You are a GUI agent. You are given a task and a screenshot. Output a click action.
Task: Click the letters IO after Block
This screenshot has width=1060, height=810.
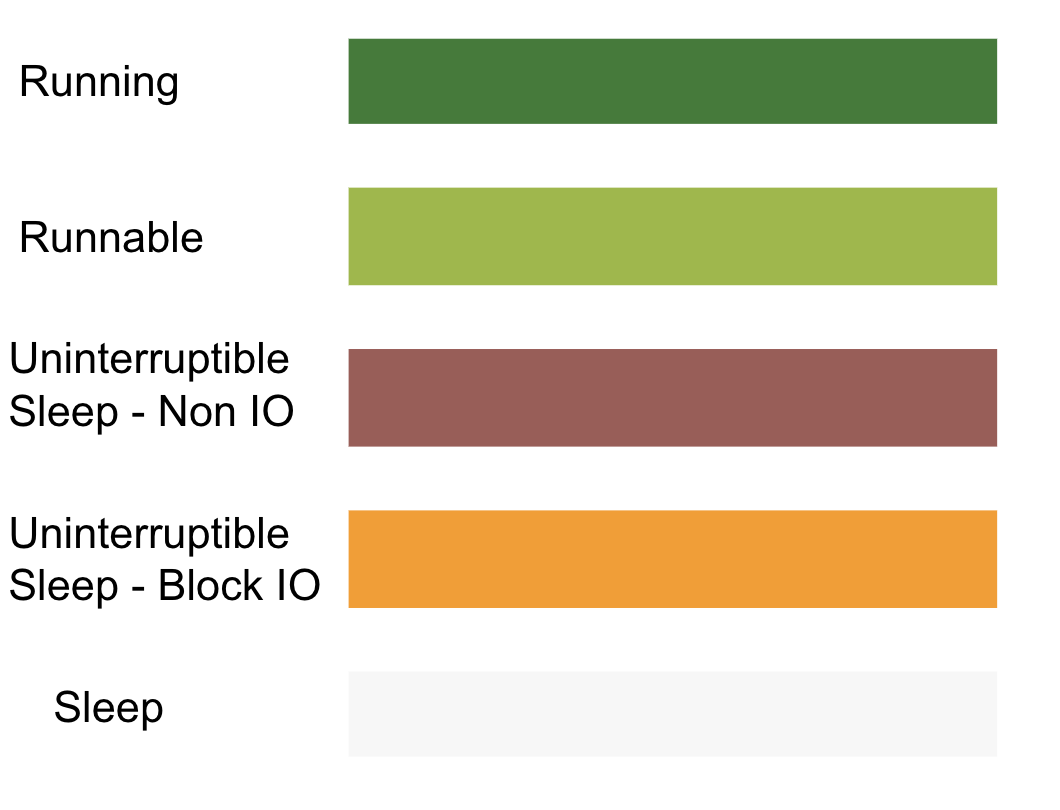coord(299,586)
